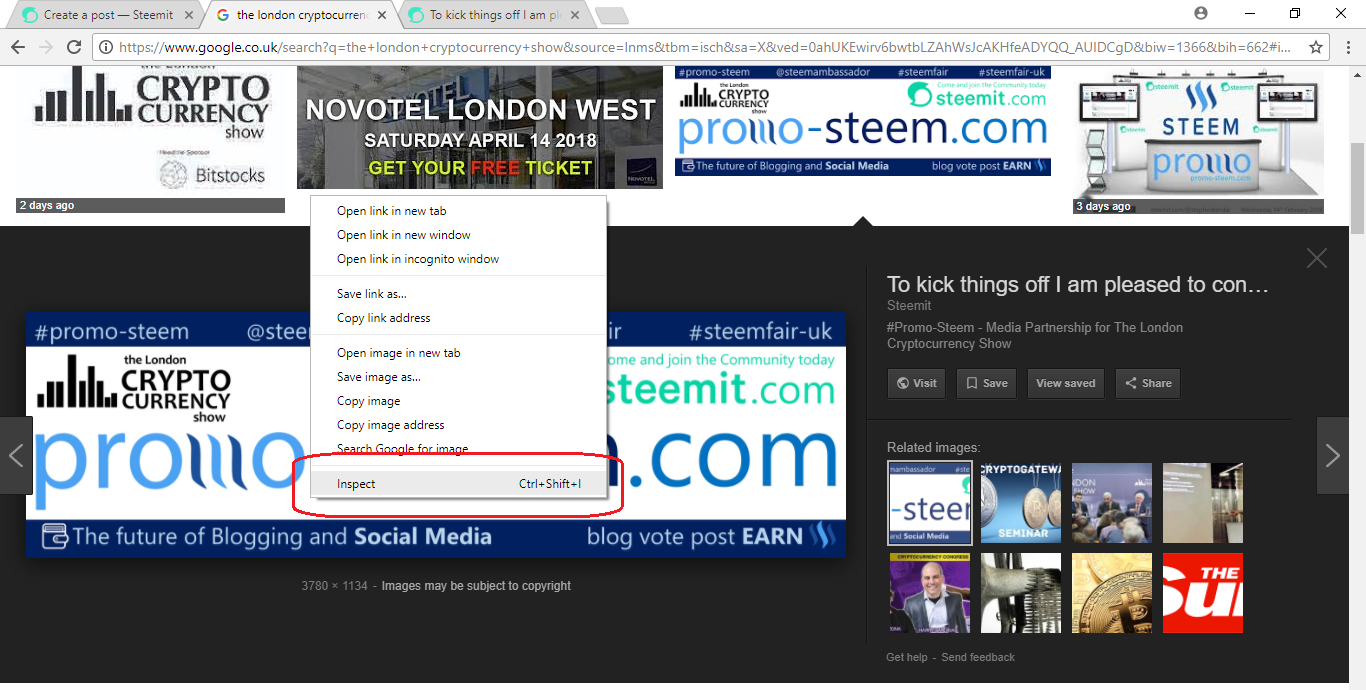Open 'View saved' images
Image resolution: width=1366 pixels, height=690 pixels.
pos(1065,383)
